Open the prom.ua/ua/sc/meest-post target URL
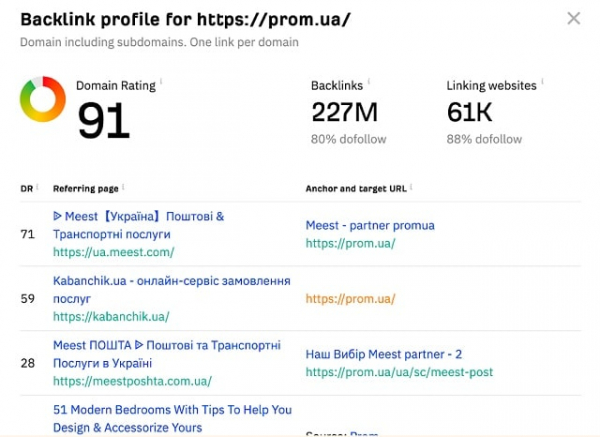600x437 pixels. tap(399, 372)
